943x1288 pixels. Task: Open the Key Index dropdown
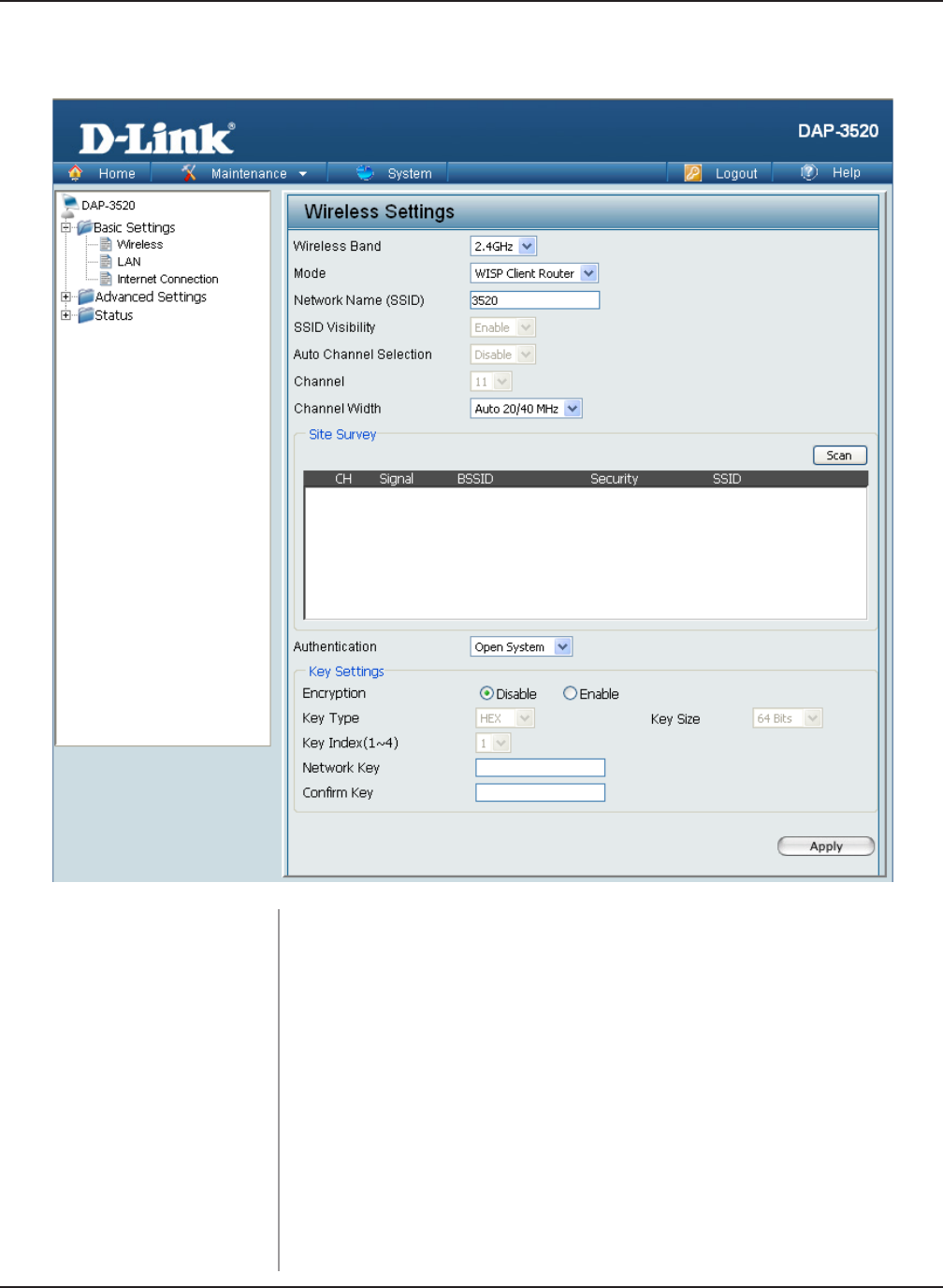493,743
